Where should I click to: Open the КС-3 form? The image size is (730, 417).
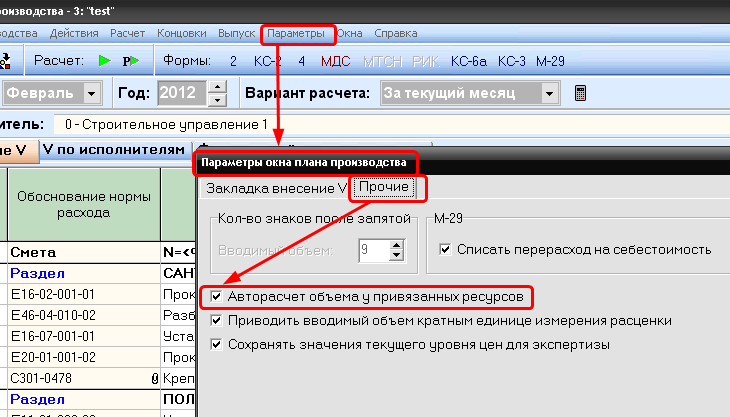511,61
